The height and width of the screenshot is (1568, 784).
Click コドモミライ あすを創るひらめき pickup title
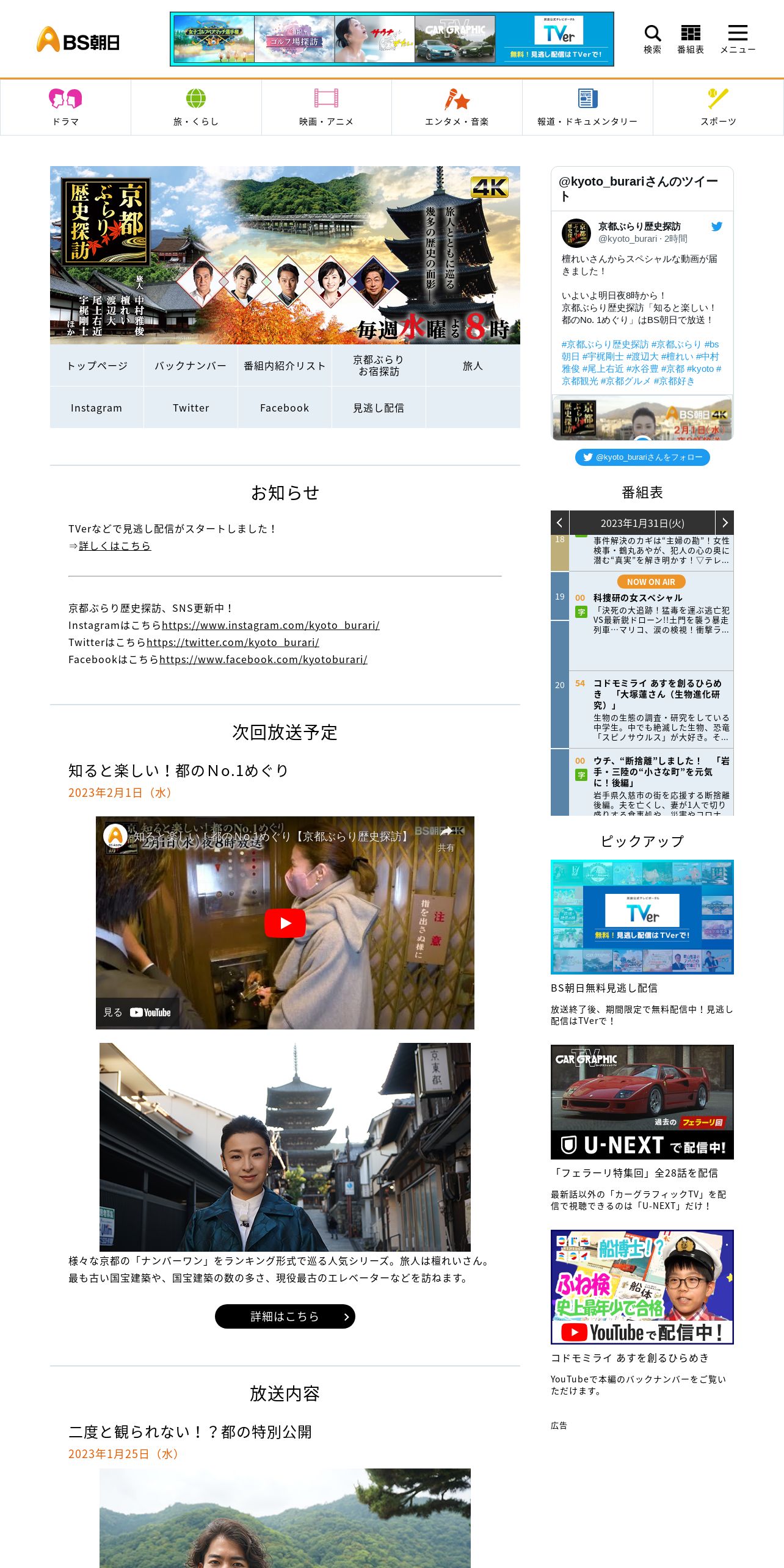pyautogui.click(x=630, y=1358)
